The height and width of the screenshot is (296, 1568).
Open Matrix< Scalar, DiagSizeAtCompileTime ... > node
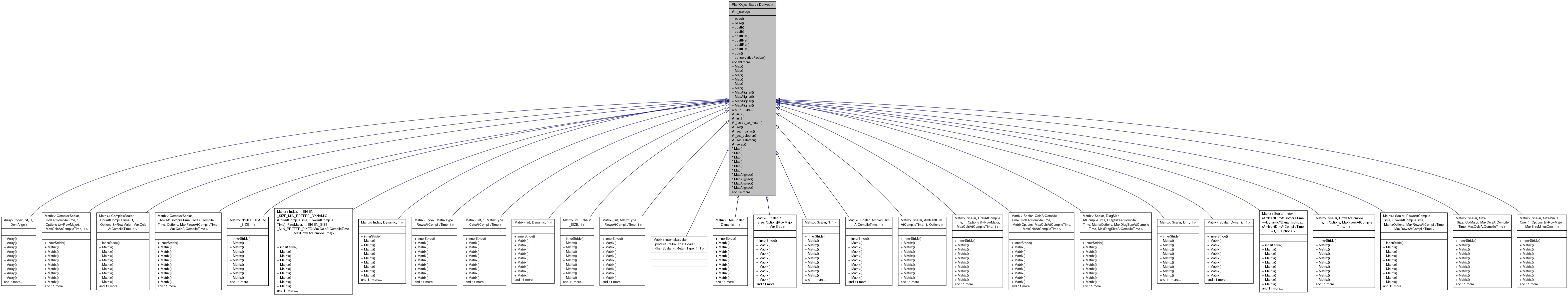(1115, 222)
